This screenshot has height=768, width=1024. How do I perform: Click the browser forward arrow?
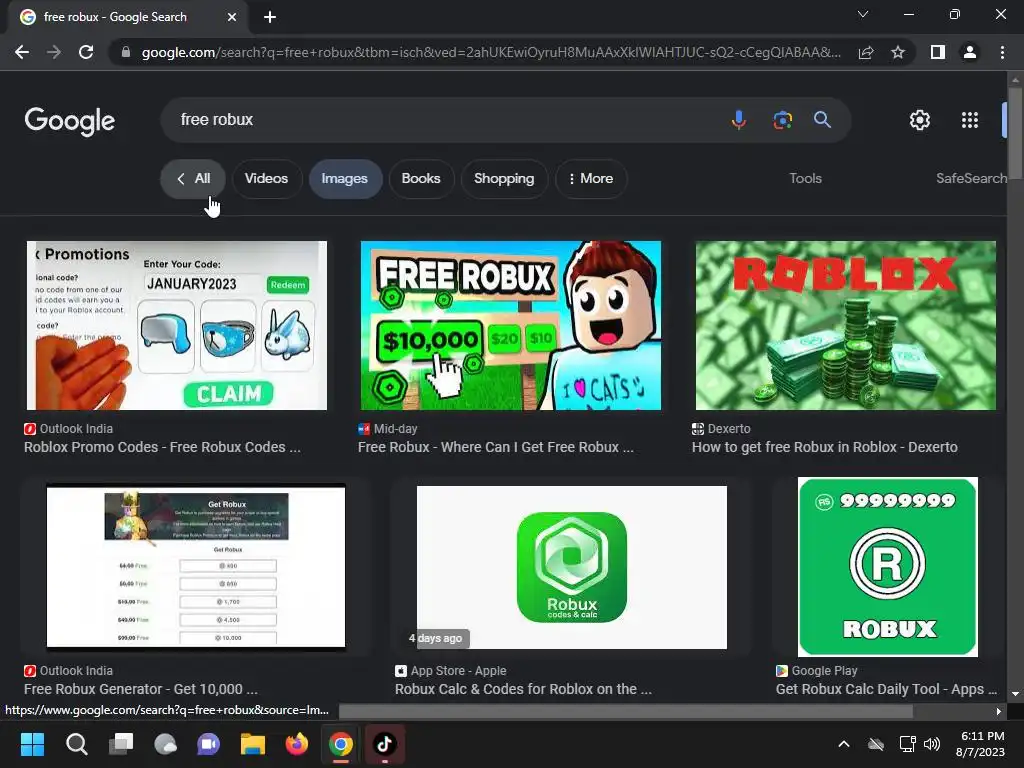54,52
